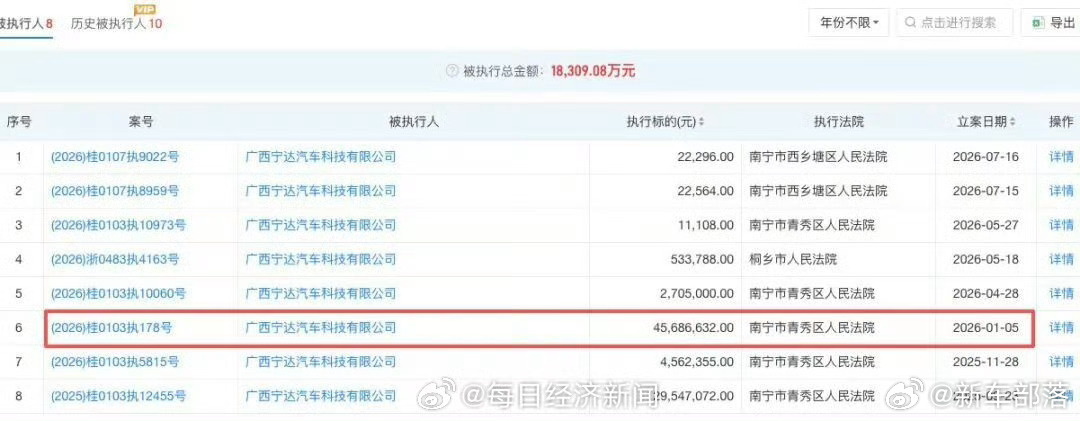This screenshot has width=1080, height=421.
Task: Click in the 点击进行搜索 search field
Action: tap(955, 23)
